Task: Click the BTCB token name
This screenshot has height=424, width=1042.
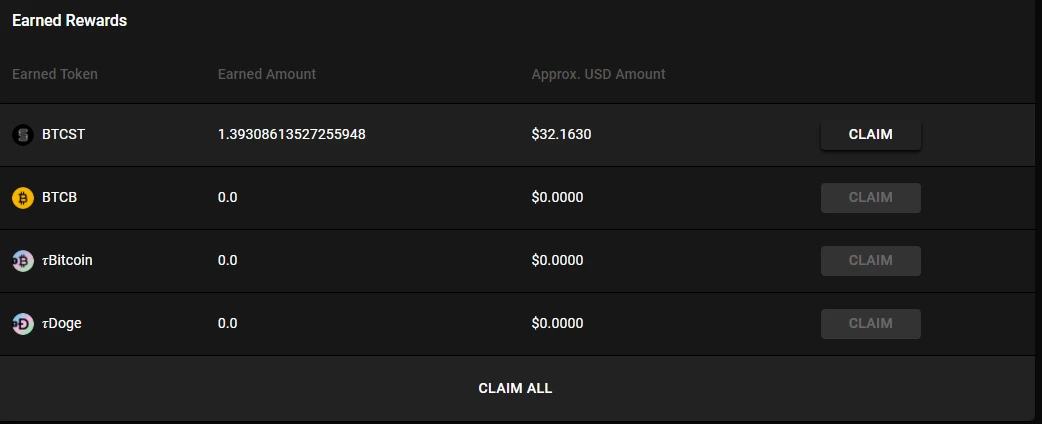Action: click(60, 197)
